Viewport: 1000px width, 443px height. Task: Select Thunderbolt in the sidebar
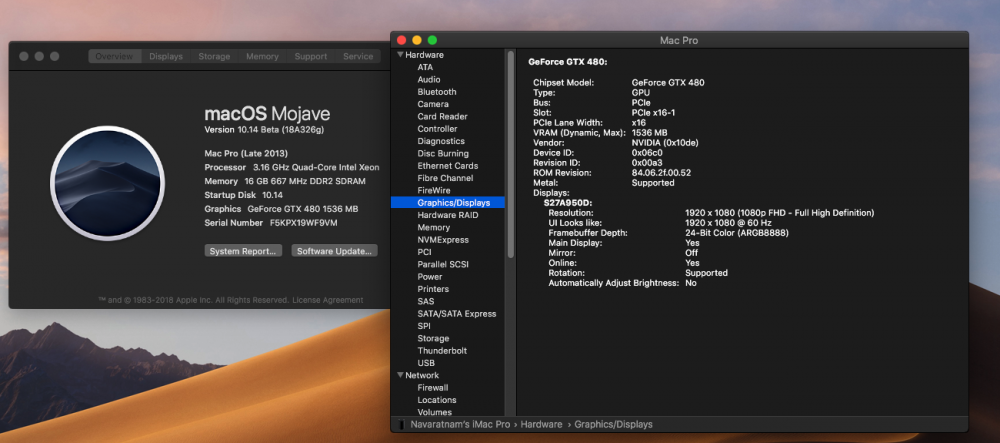[x=442, y=351]
